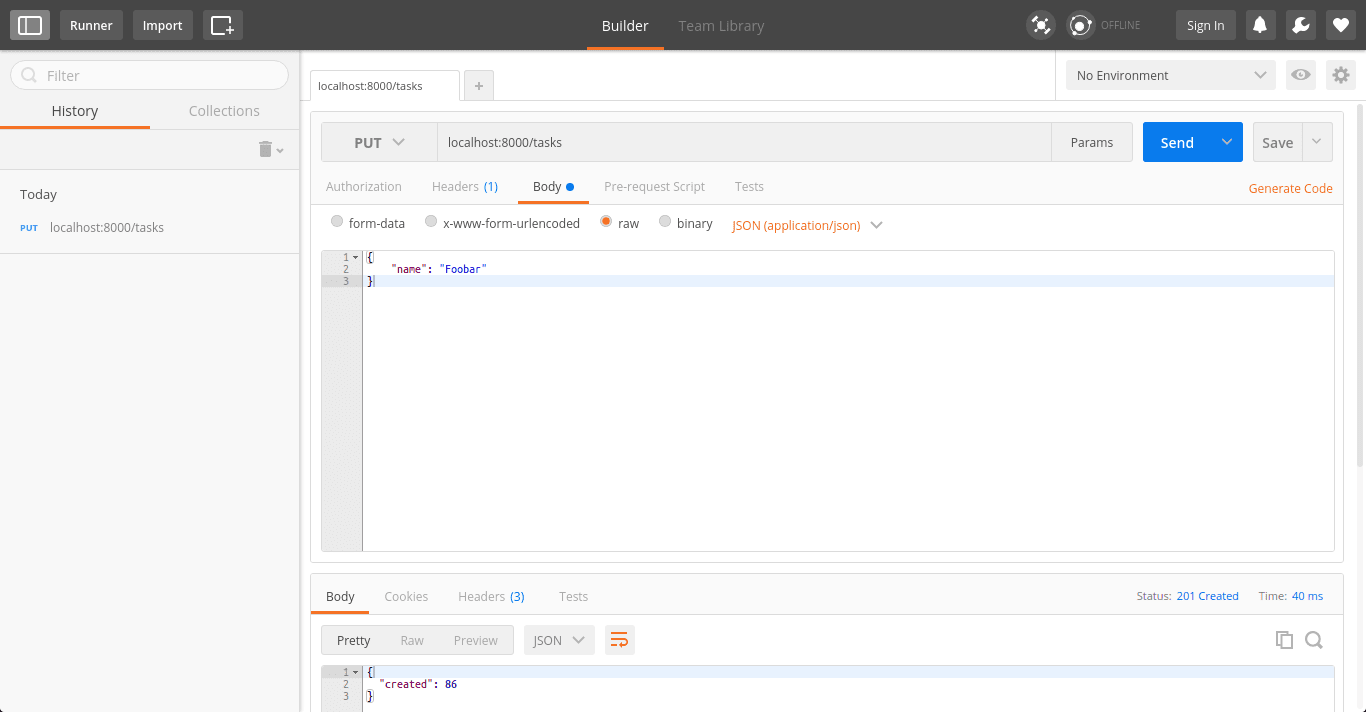Open the request Tests tab
Viewport: 1366px width, 712px height.
click(749, 187)
